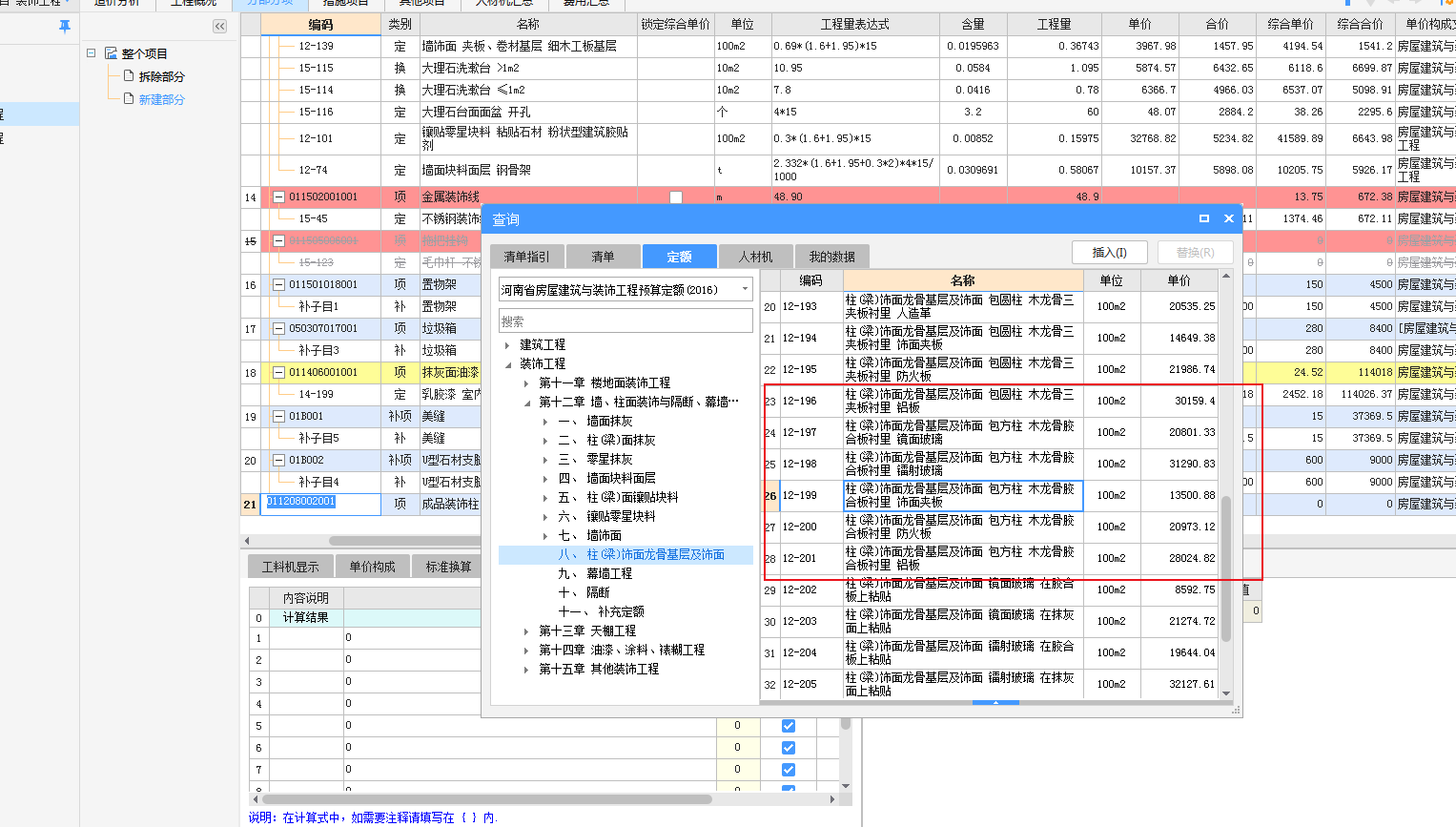Click the document icon beside 拆除部分

coord(129,75)
